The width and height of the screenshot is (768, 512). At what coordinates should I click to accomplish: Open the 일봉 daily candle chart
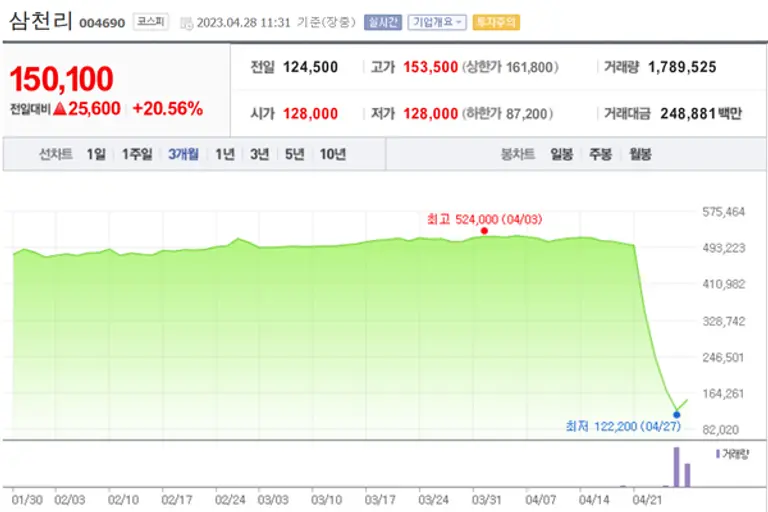coord(561,154)
